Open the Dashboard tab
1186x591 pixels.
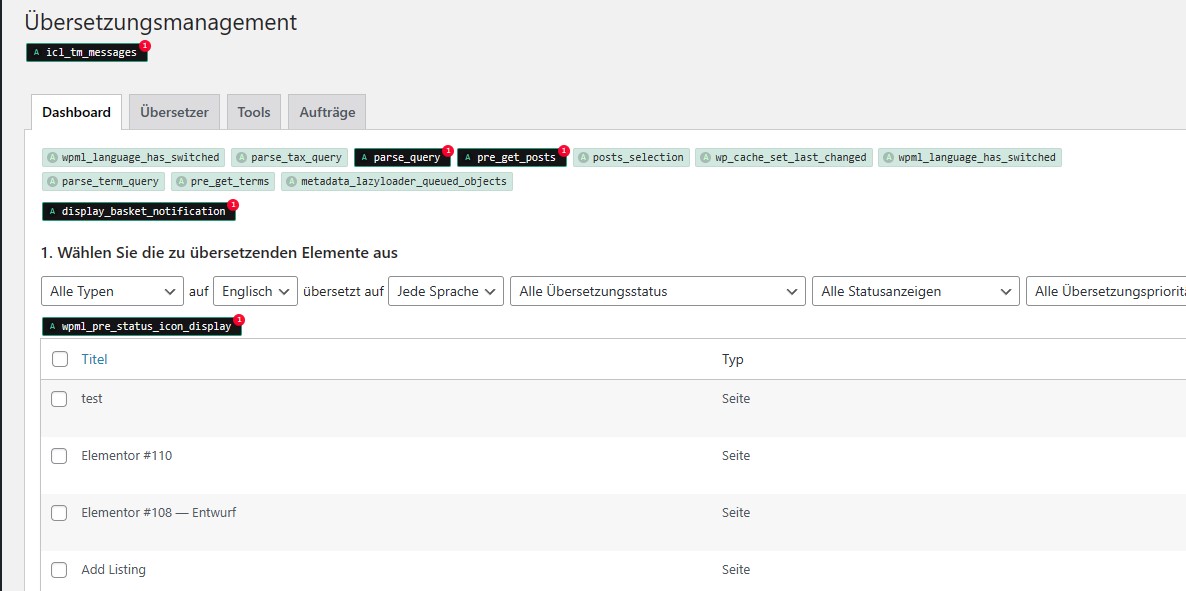[76, 112]
